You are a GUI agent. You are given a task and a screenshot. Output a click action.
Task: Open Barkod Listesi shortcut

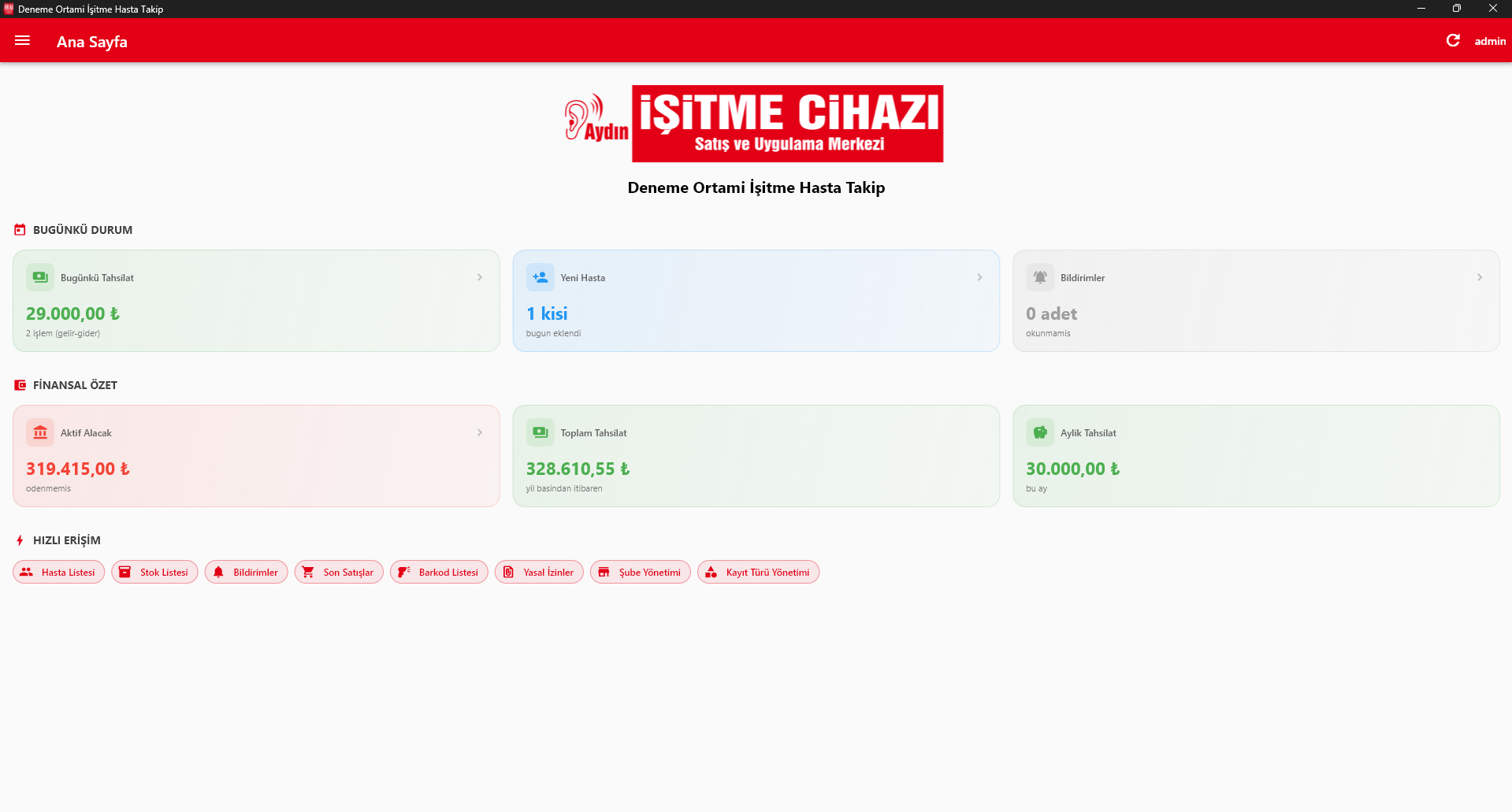(x=439, y=573)
